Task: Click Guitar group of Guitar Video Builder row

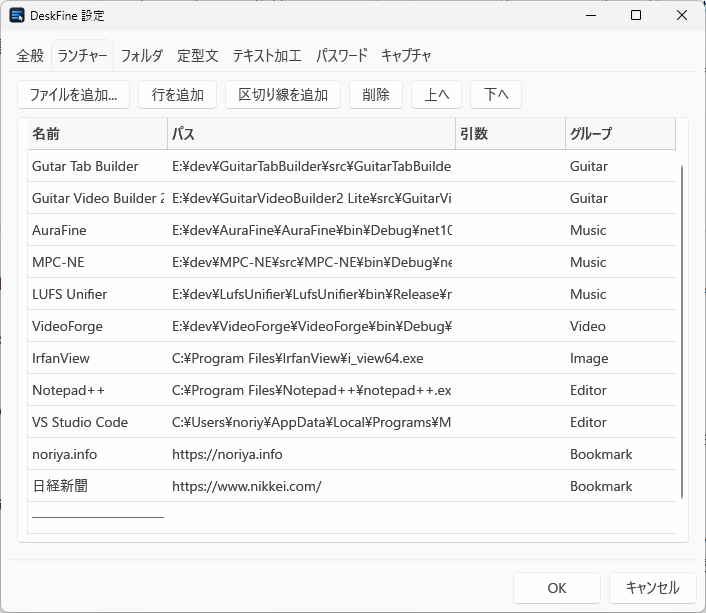Action: (620, 198)
